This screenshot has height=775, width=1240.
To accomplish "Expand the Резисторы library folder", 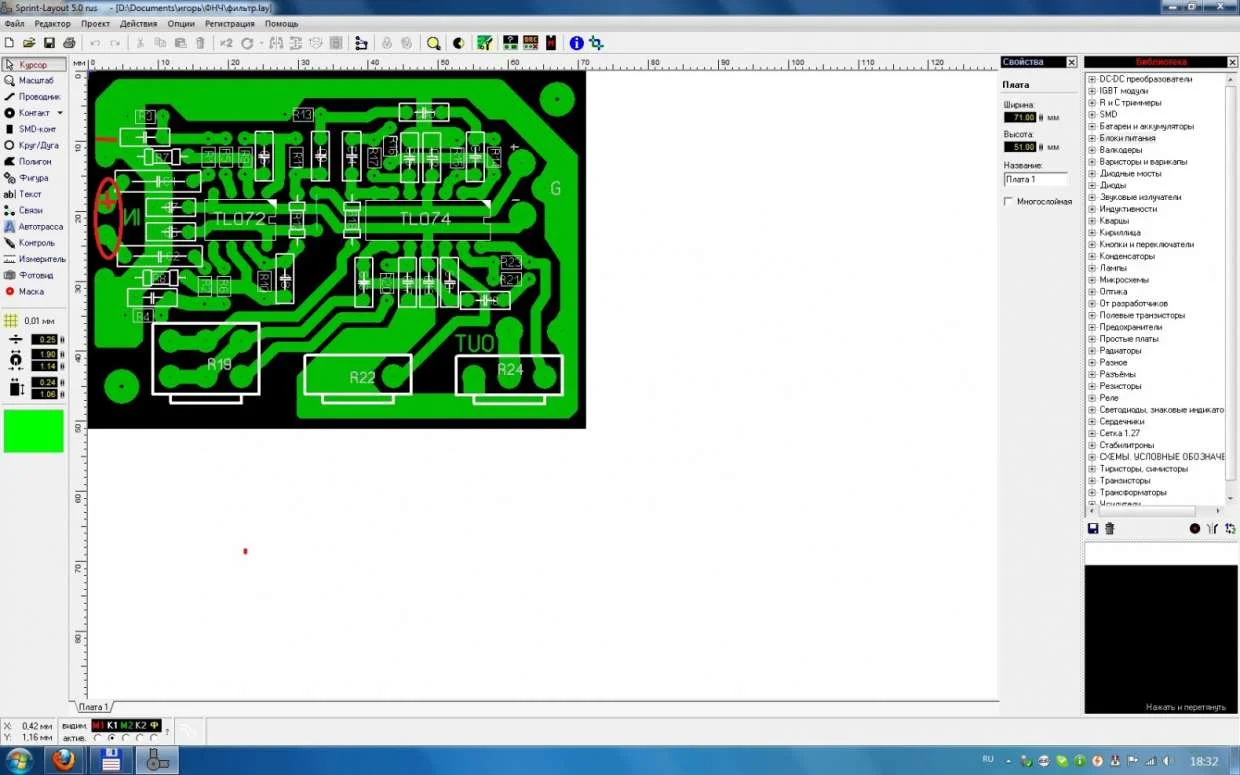I will click(x=1092, y=386).
